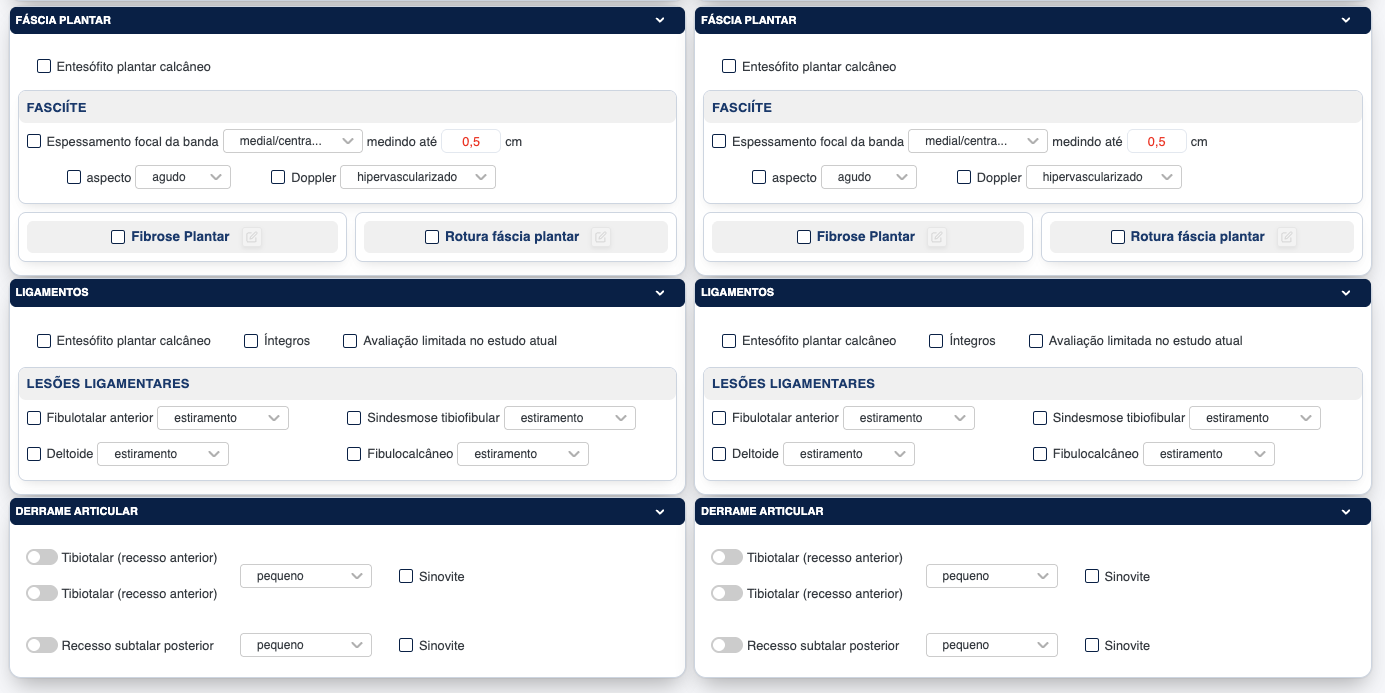Viewport: 1385px width, 693px height.
Task: Collapse the right Ligamentos section chevron
Action: pyautogui.click(x=1345, y=293)
